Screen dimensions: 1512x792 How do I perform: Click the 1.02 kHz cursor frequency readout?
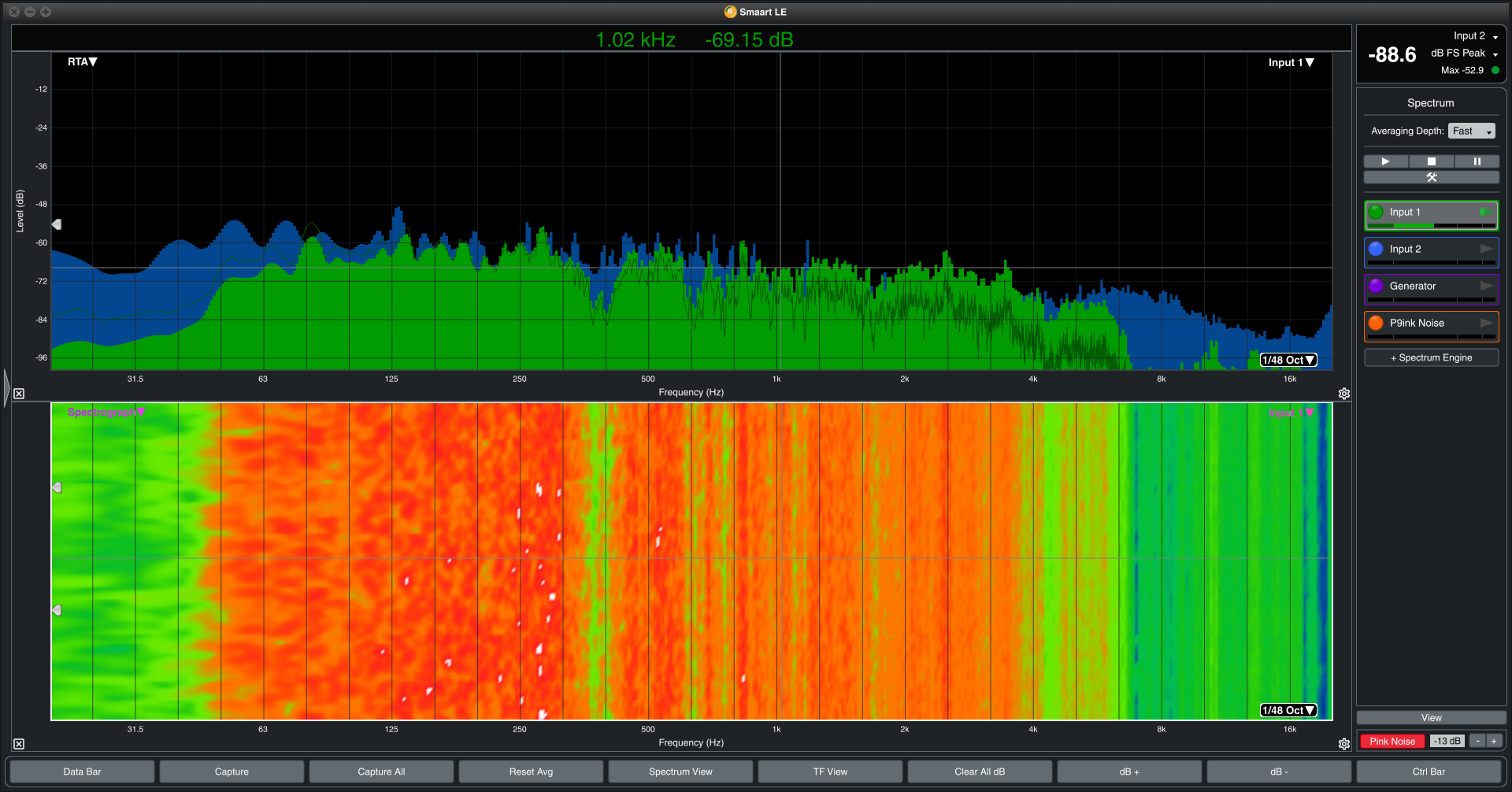tap(635, 40)
